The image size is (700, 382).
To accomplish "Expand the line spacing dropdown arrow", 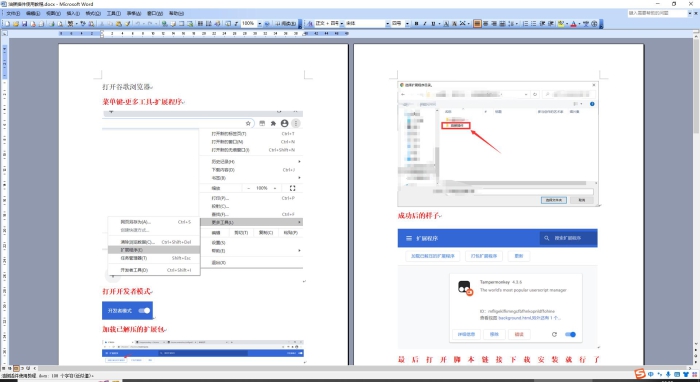I will pyautogui.click(x=517, y=23).
